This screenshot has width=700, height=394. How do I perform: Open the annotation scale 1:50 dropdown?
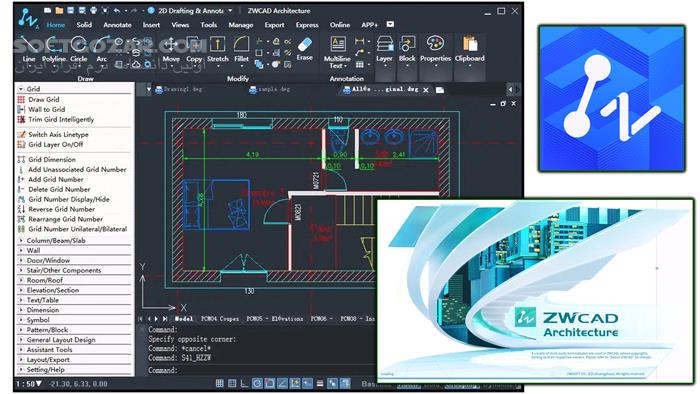pos(29,384)
